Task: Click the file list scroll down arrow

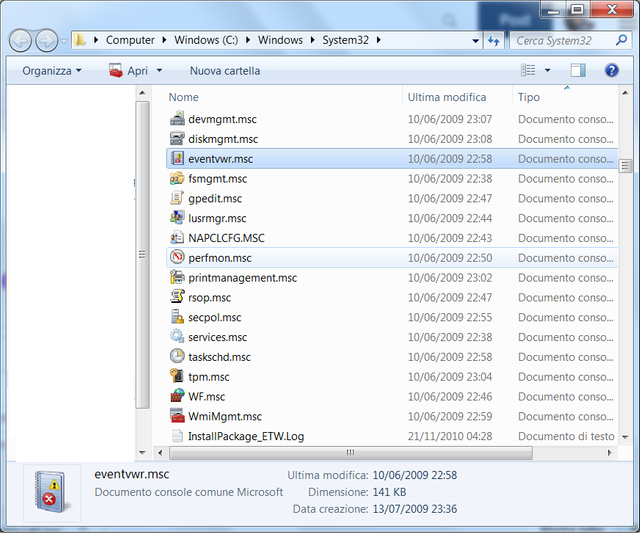Action: (x=625, y=437)
